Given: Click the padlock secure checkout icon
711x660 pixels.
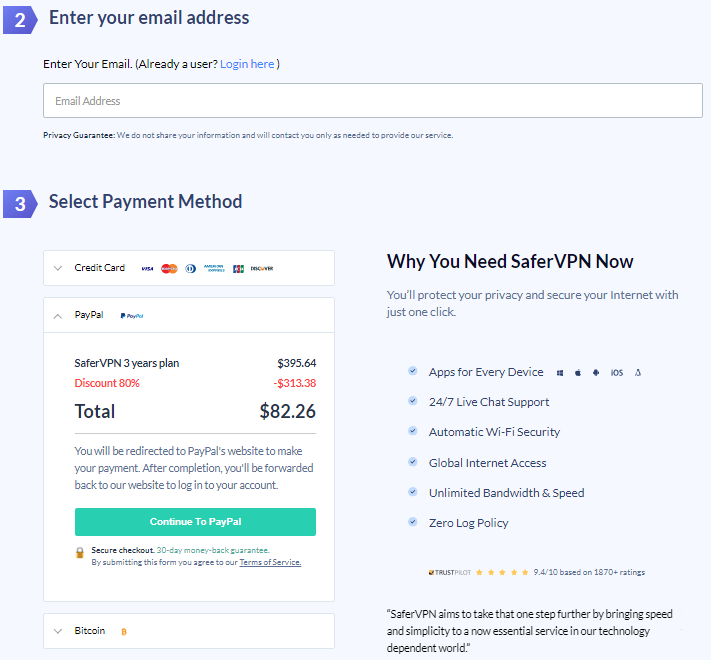Looking at the screenshot, I should [80, 553].
